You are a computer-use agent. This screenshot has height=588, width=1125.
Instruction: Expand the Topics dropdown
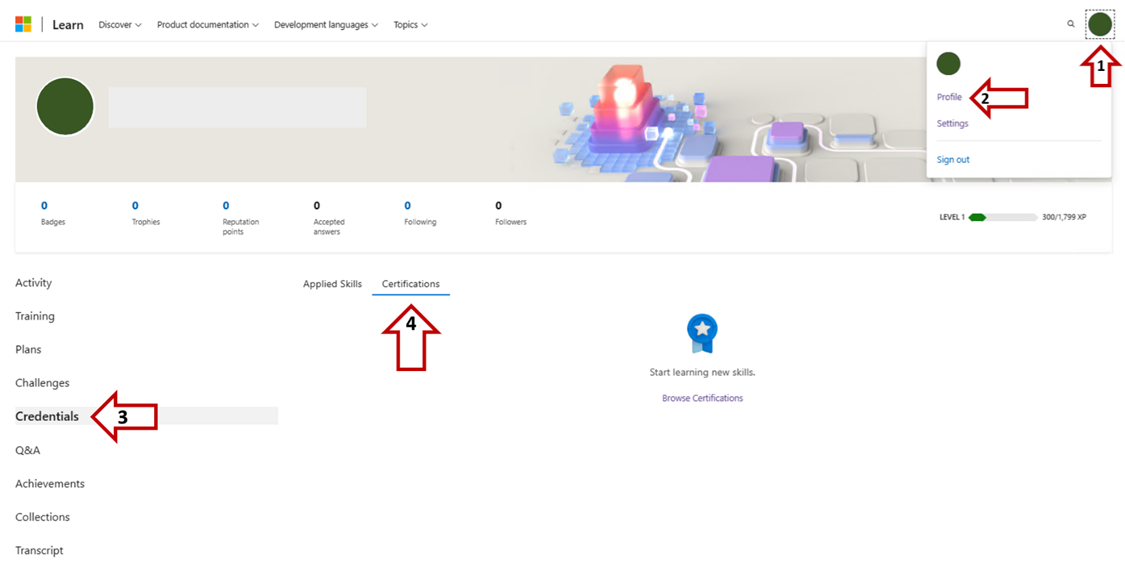pos(410,24)
